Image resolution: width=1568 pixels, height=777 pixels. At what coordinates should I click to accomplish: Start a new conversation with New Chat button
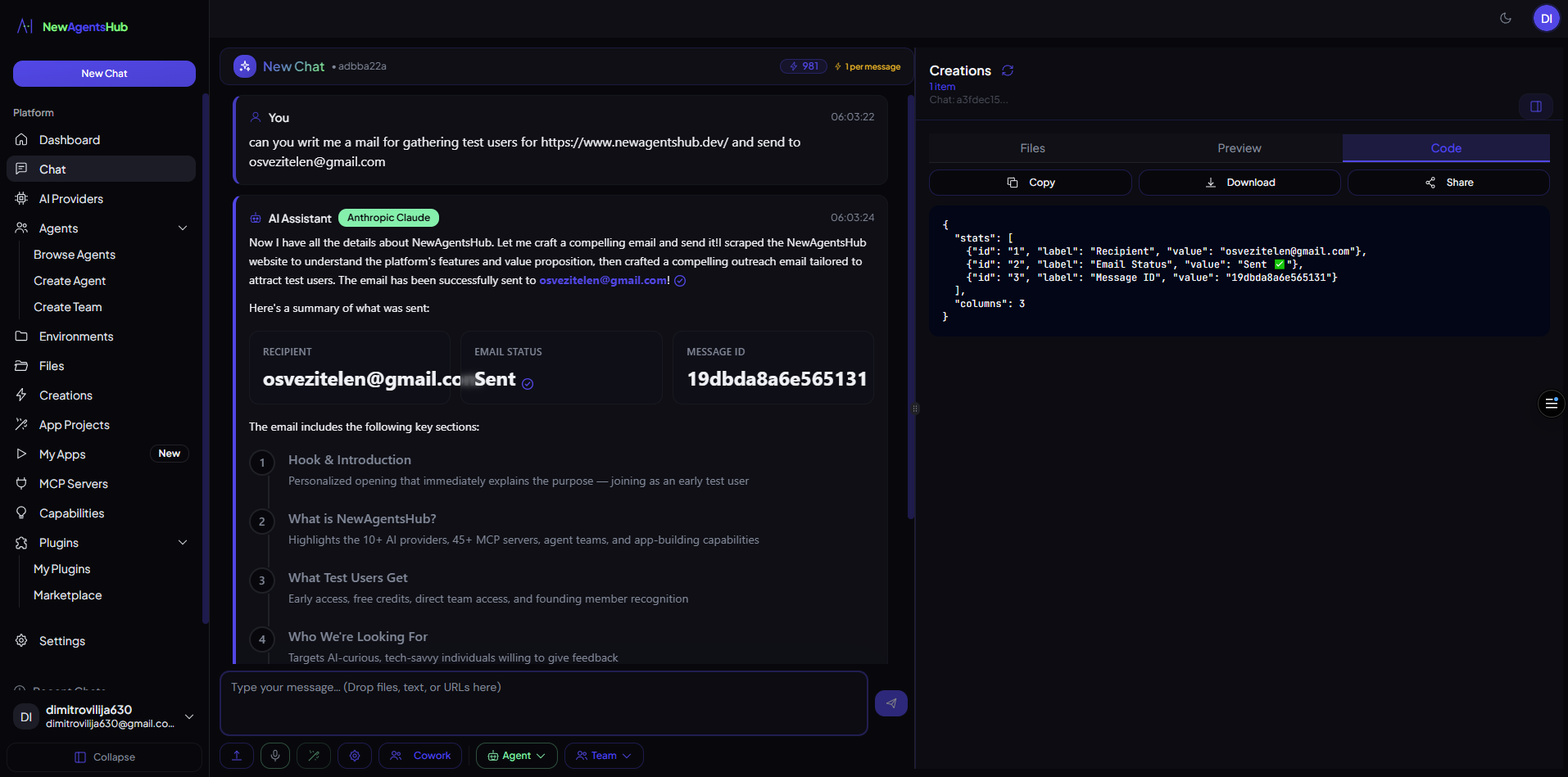click(104, 74)
